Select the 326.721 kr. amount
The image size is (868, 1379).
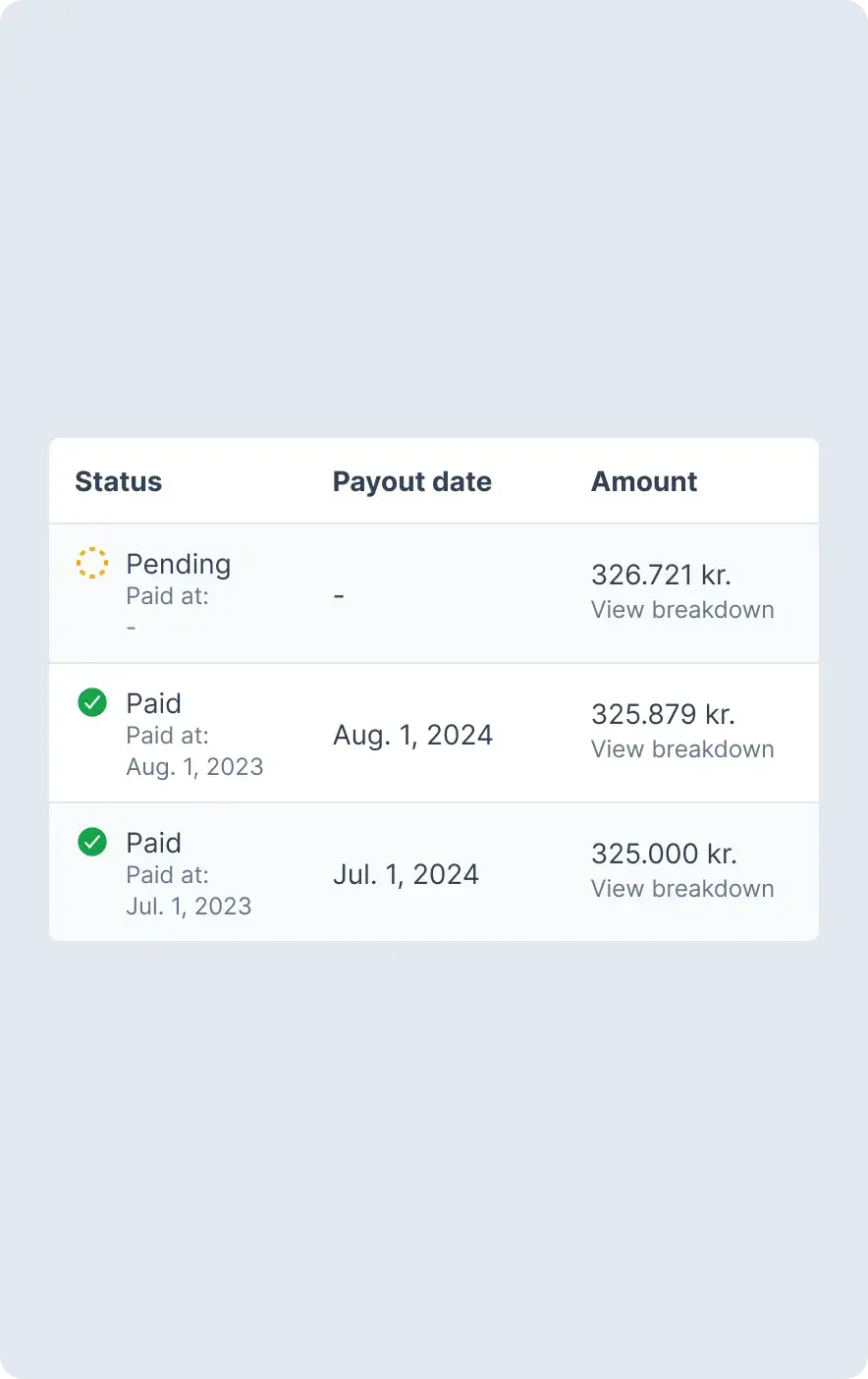tap(661, 575)
